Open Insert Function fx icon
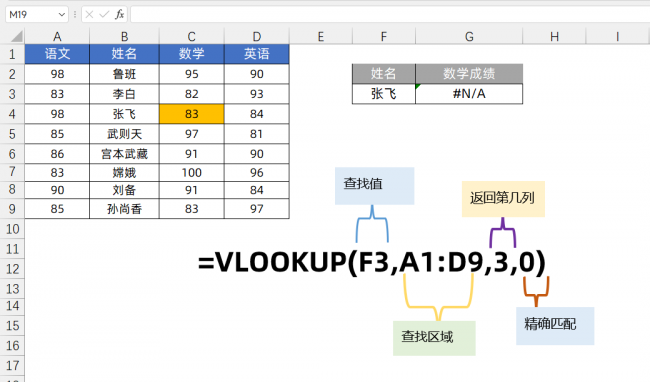 (x=119, y=15)
